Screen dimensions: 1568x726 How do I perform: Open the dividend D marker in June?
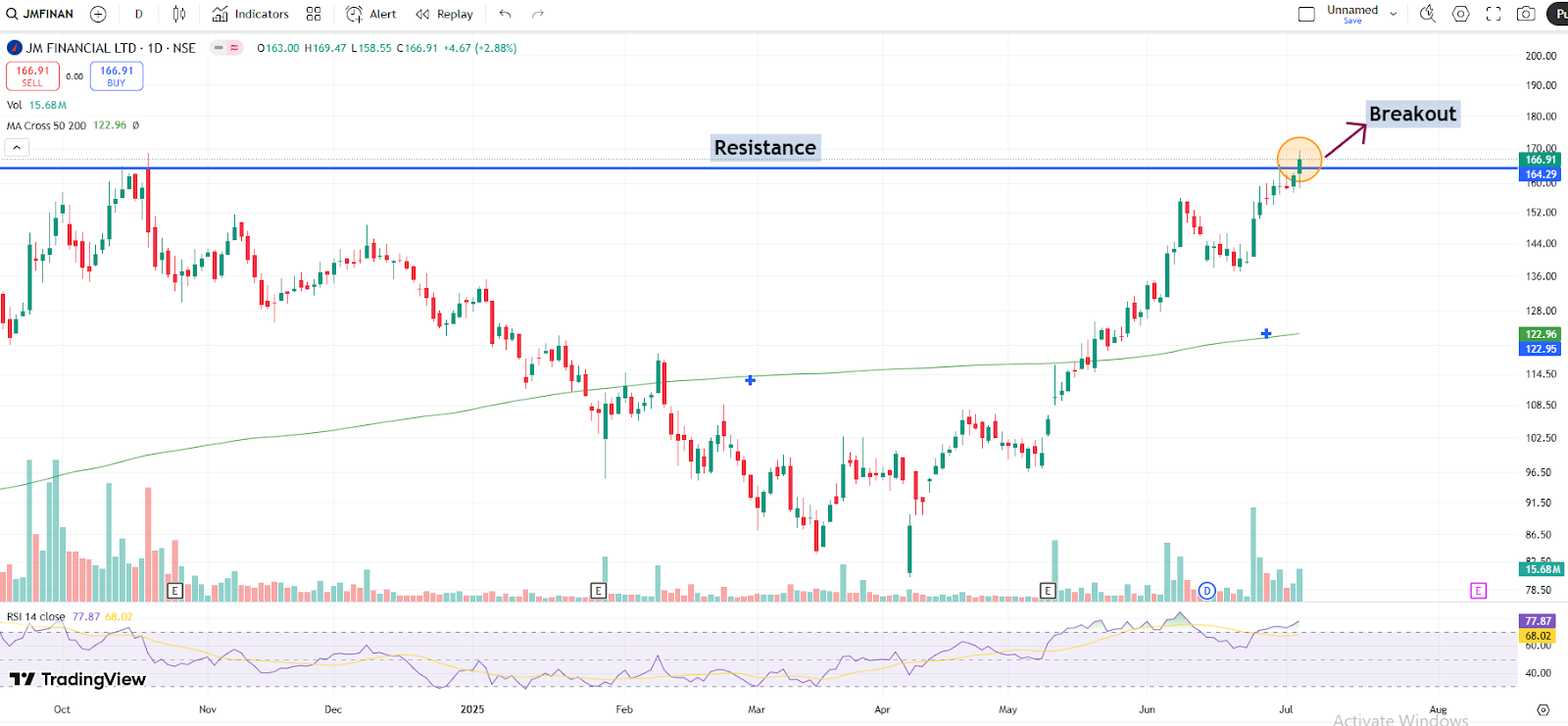point(1206,591)
